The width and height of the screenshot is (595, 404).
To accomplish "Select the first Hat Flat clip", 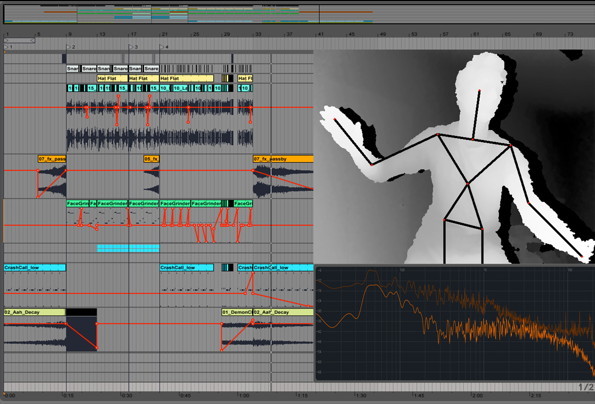I will [x=112, y=78].
